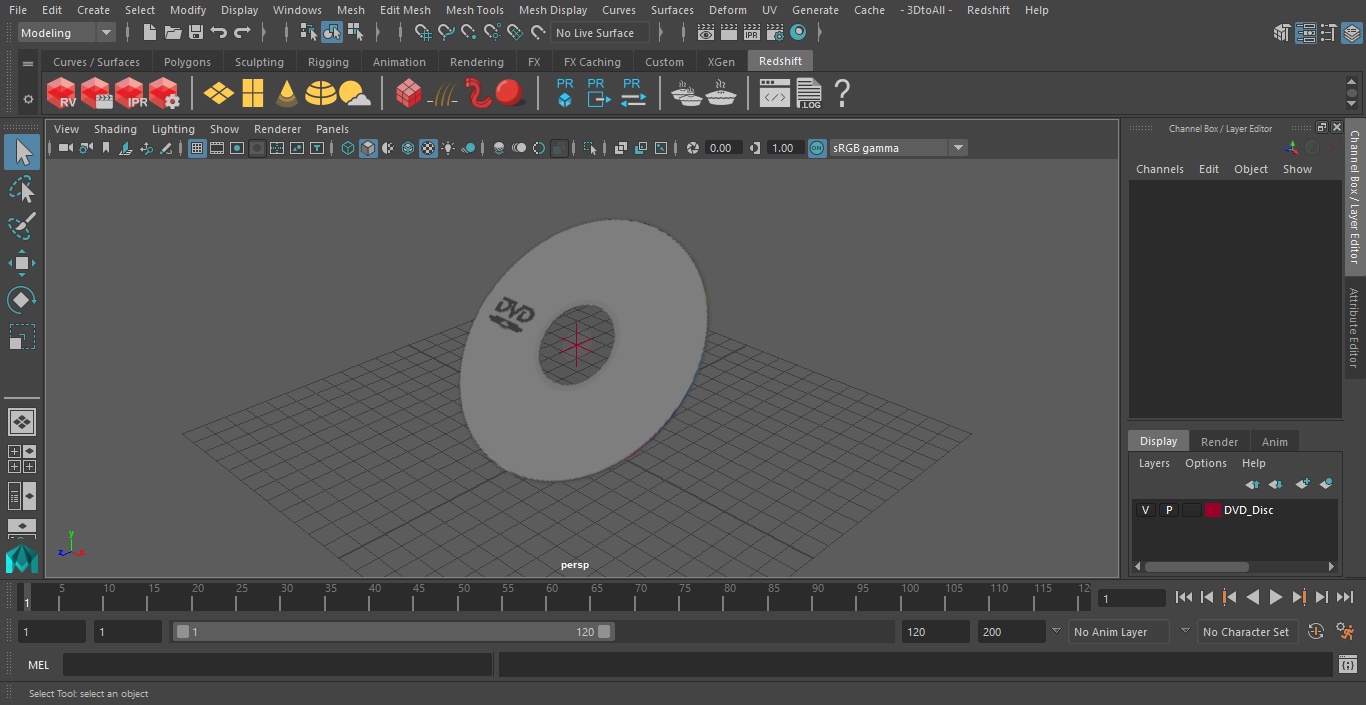Open Redshift log file icon
1366x705 pixels.
(x=809, y=94)
